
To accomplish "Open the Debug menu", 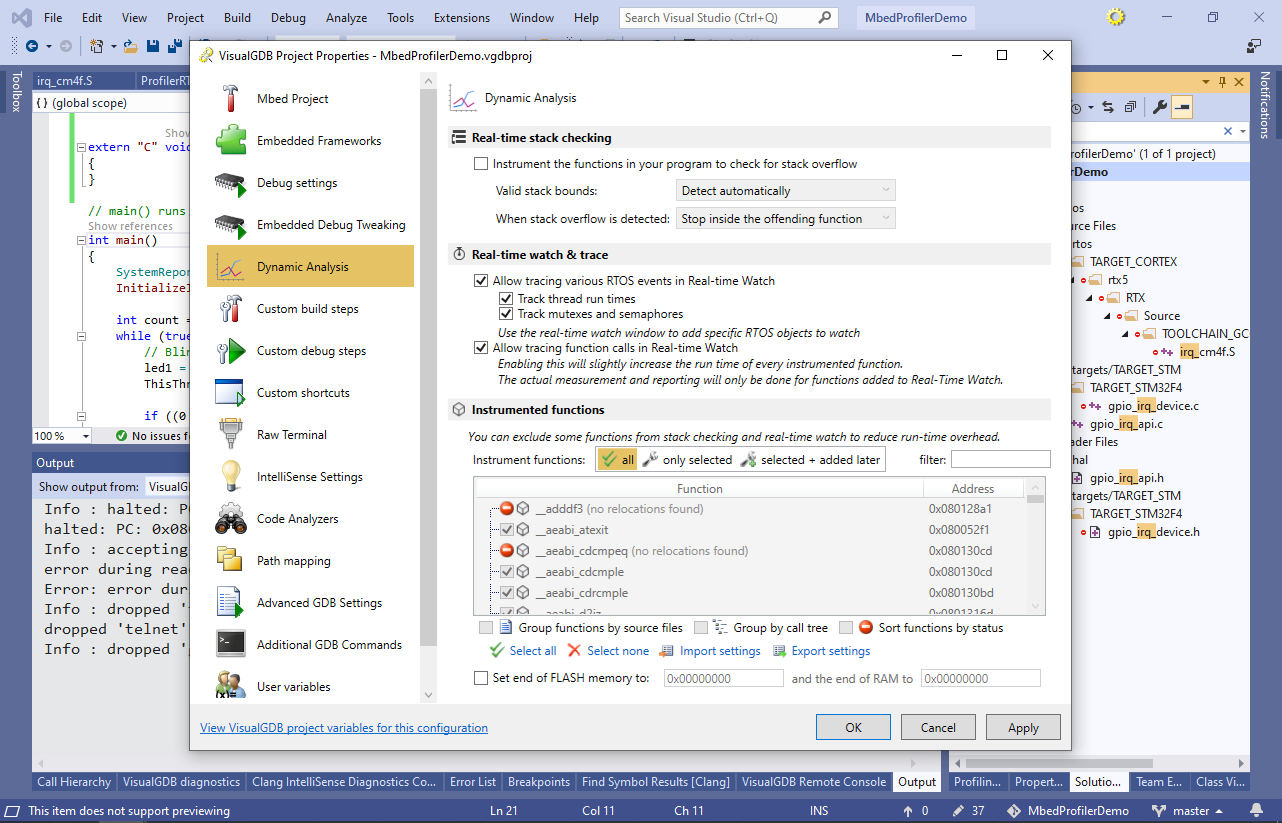I will 288,18.
